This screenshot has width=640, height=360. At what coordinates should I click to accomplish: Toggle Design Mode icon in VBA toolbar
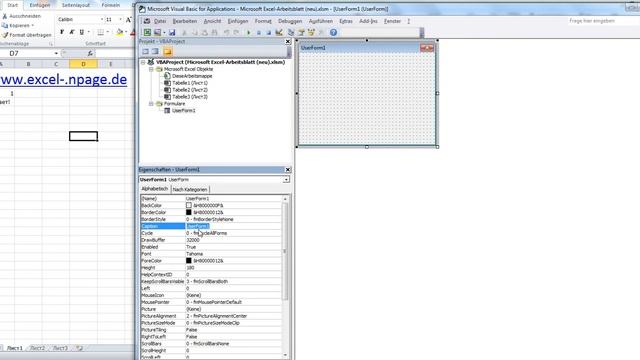279,32
